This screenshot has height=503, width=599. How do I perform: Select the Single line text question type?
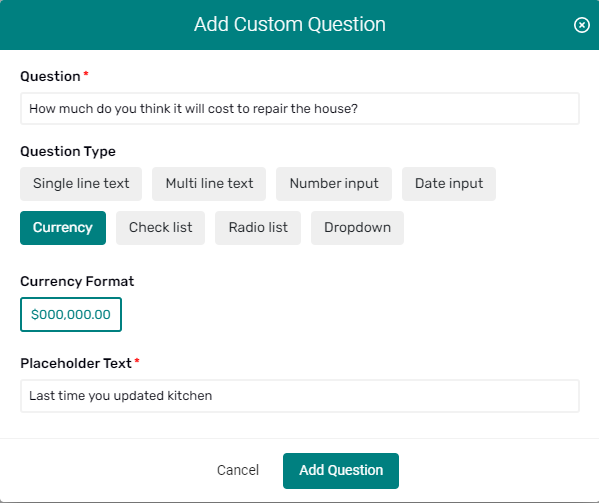point(81,184)
